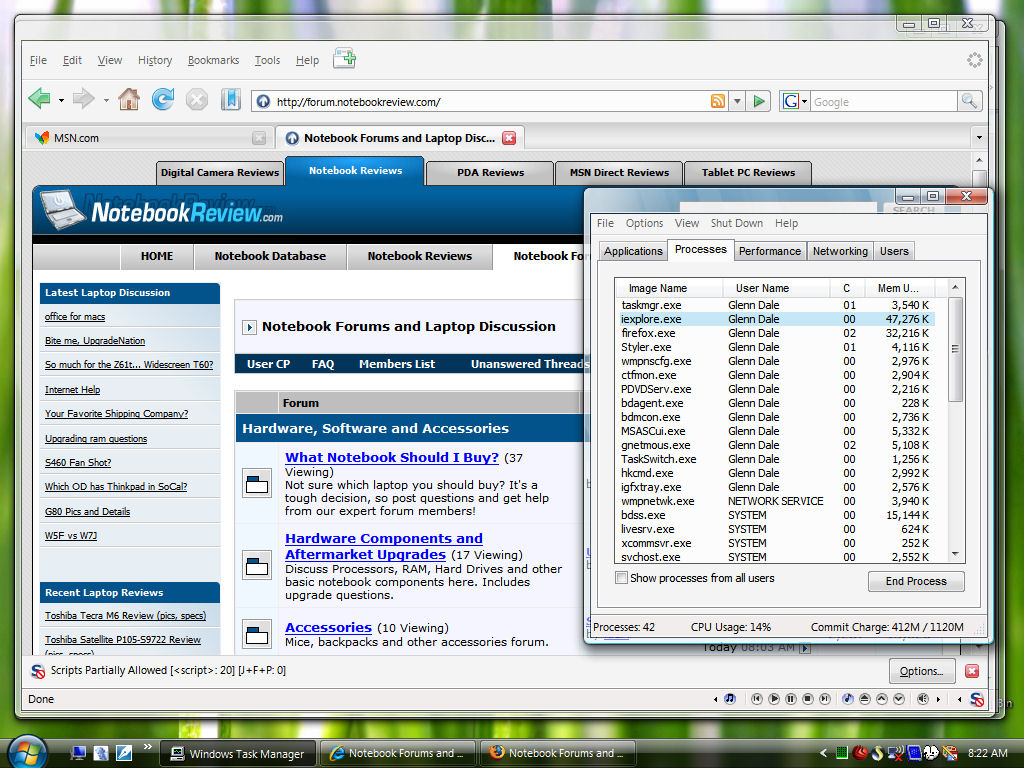Open the Bookmarks sidebar icon in the toolbar
1024x768 pixels.
(231, 99)
